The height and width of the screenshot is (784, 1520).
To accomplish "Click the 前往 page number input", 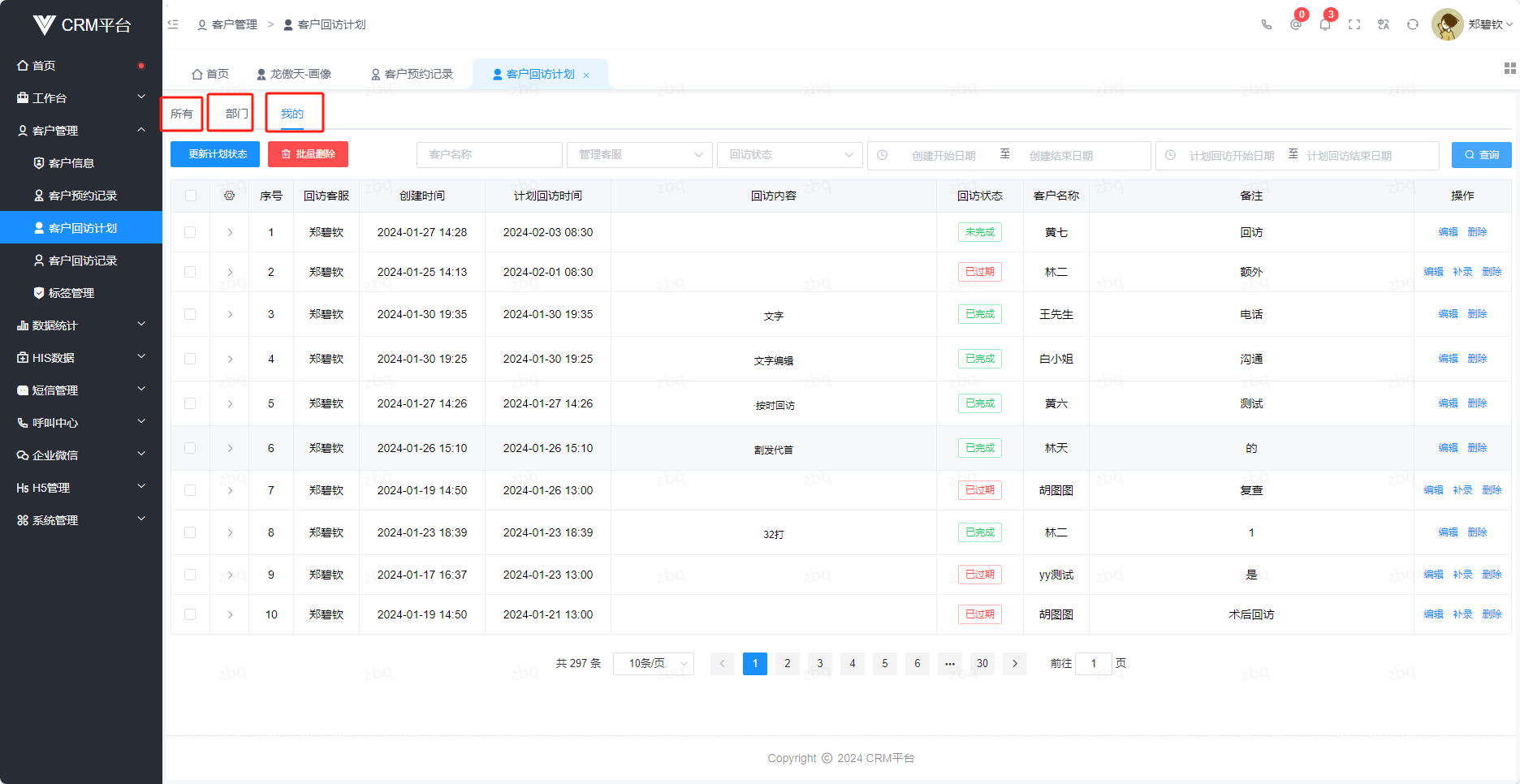I will coord(1094,663).
